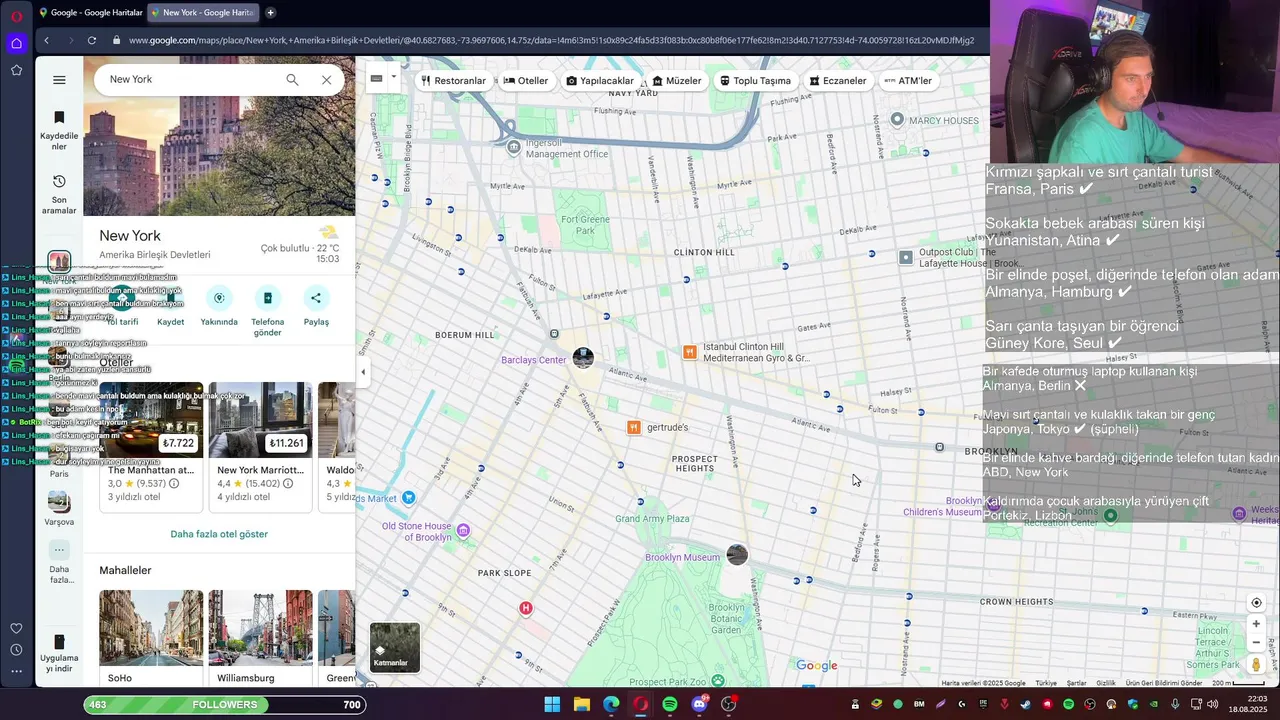Send place to phone via Telefona gönder
Viewport: 1280px width, 720px height.
pos(267,311)
